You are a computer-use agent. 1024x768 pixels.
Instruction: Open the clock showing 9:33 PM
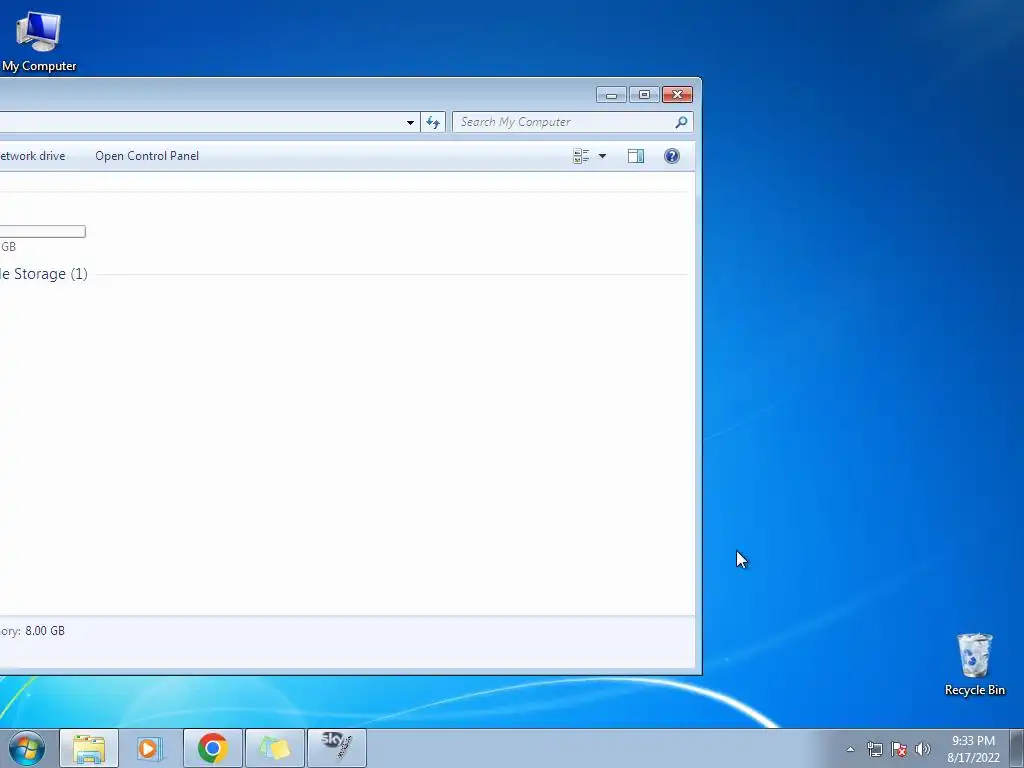[973, 749]
